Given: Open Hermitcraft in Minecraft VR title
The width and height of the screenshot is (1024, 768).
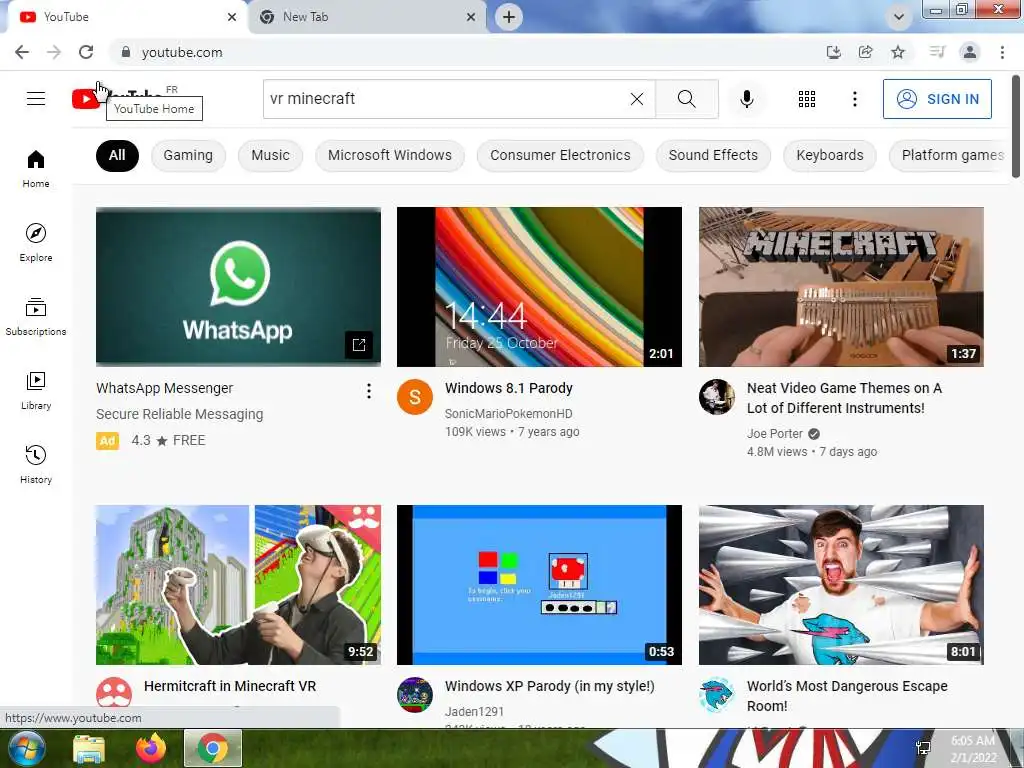Looking at the screenshot, I should 230,686.
